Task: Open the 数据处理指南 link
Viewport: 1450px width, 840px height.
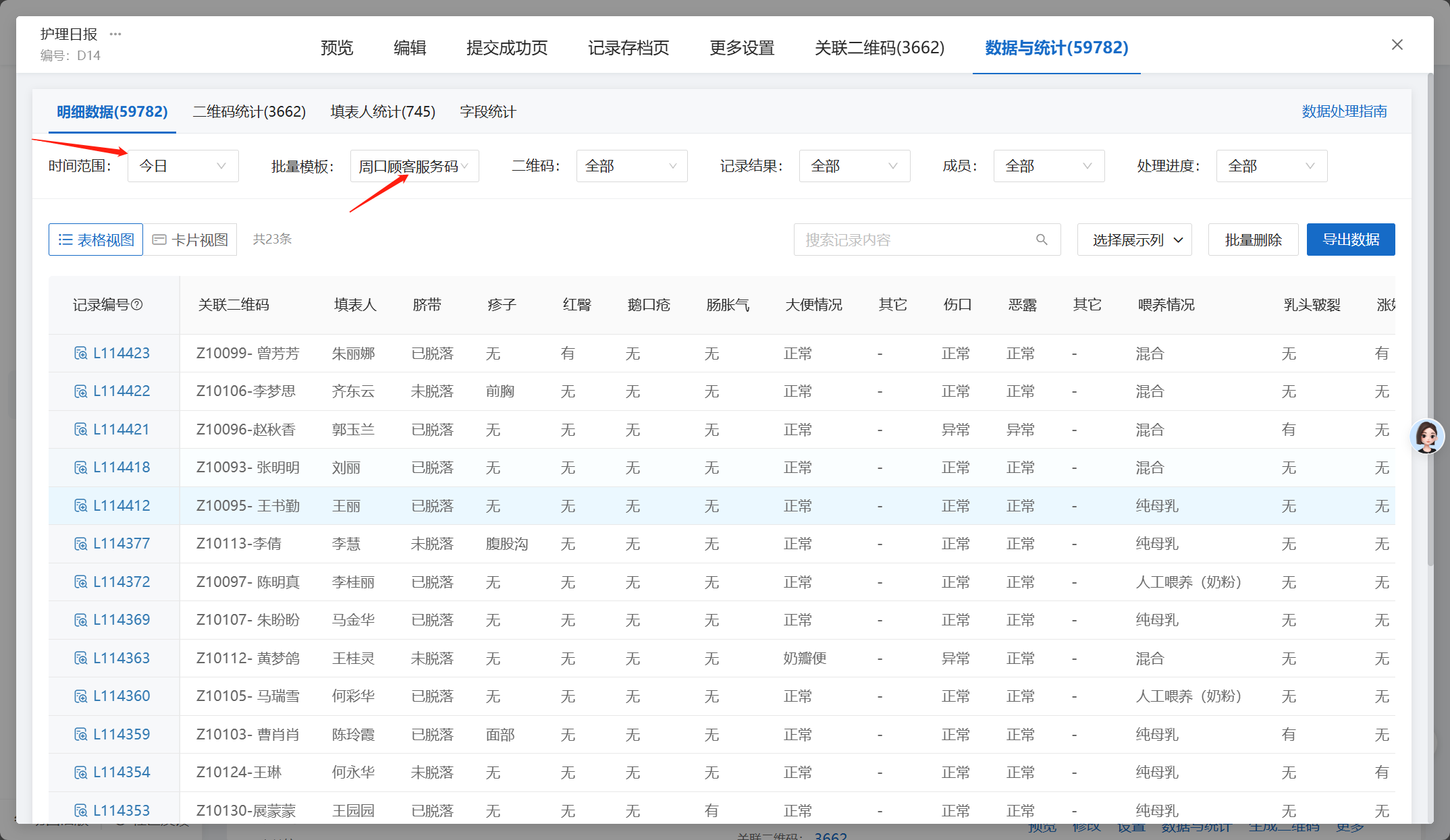Action: (x=1343, y=111)
